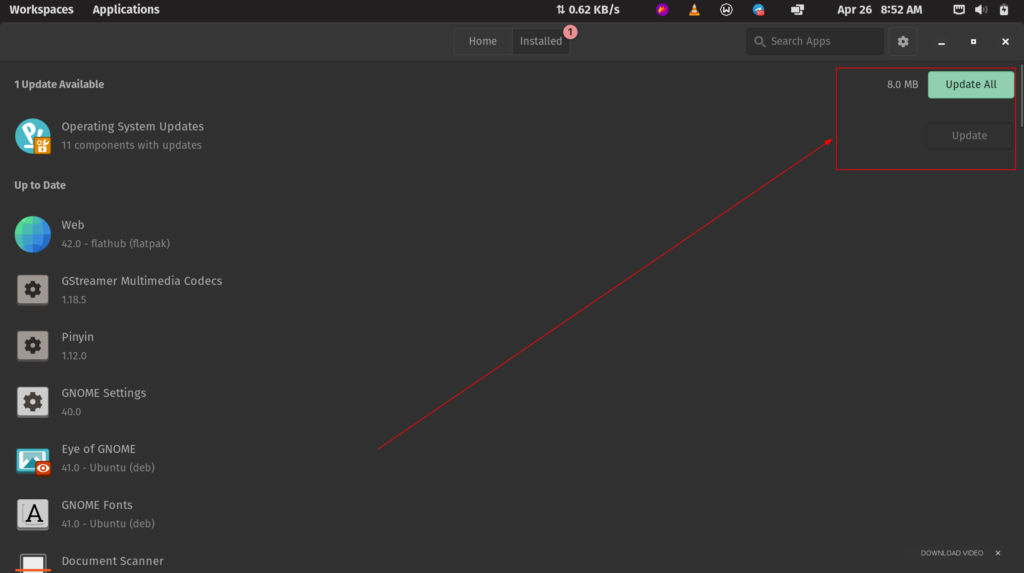The image size is (1024, 573).
Task: Select the Web app name
Action: point(72,225)
